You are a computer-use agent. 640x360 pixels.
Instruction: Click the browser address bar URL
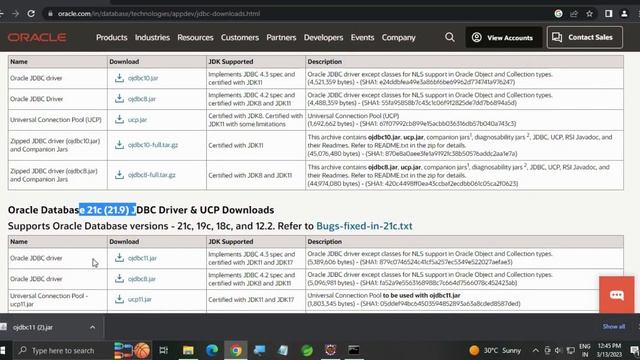159,13
